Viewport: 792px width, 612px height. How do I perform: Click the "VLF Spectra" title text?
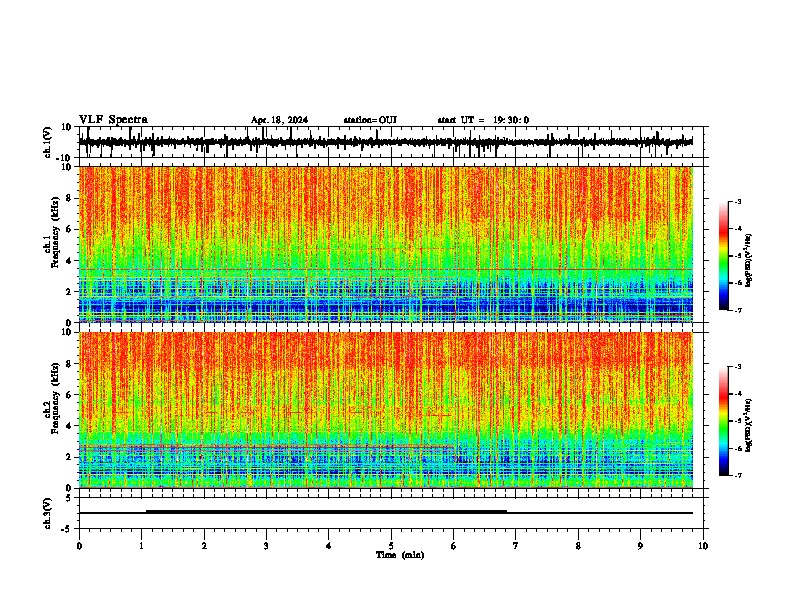[x=113, y=120]
